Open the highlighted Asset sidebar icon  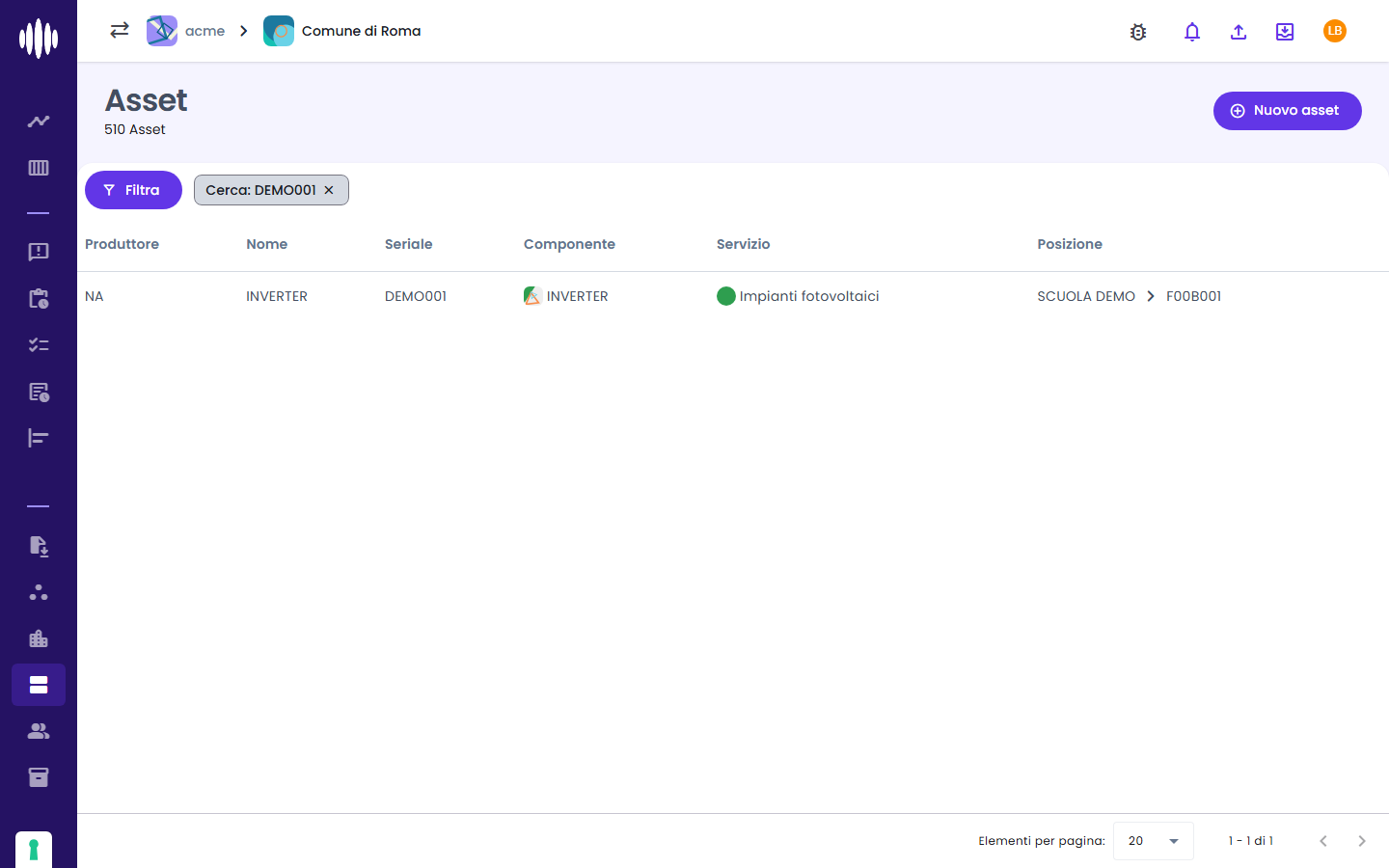[39, 685]
